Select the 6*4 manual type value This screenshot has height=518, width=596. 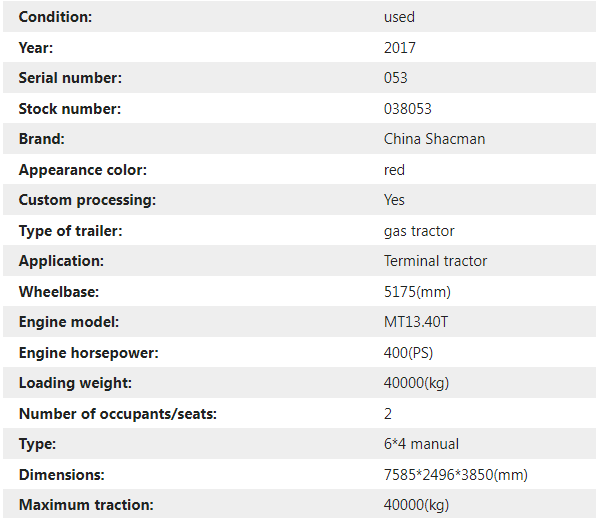point(421,444)
